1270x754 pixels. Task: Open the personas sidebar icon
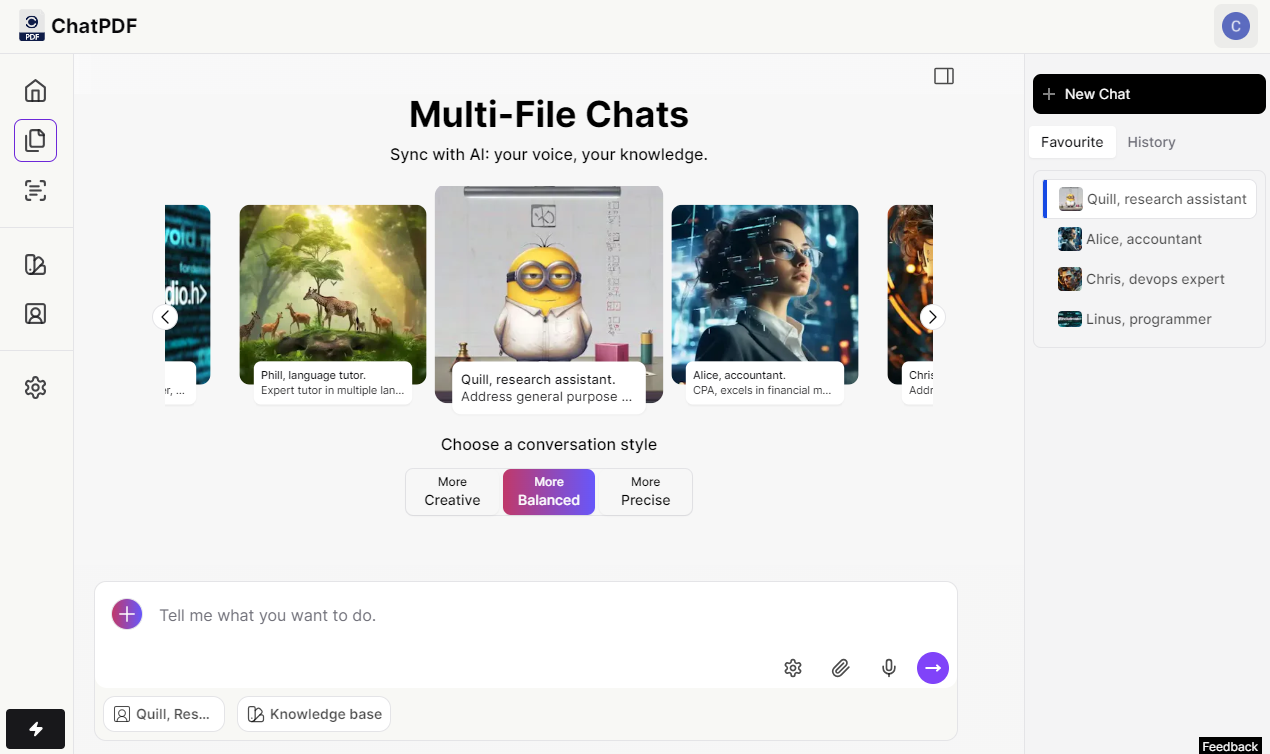click(35, 314)
